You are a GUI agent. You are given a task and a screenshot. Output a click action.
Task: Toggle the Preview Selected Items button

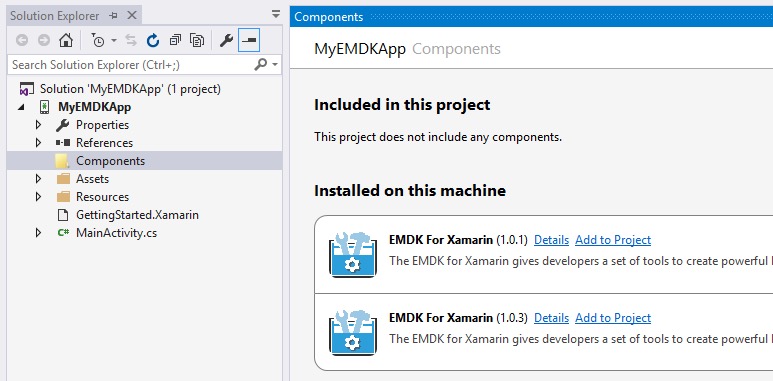pyautogui.click(x=249, y=40)
